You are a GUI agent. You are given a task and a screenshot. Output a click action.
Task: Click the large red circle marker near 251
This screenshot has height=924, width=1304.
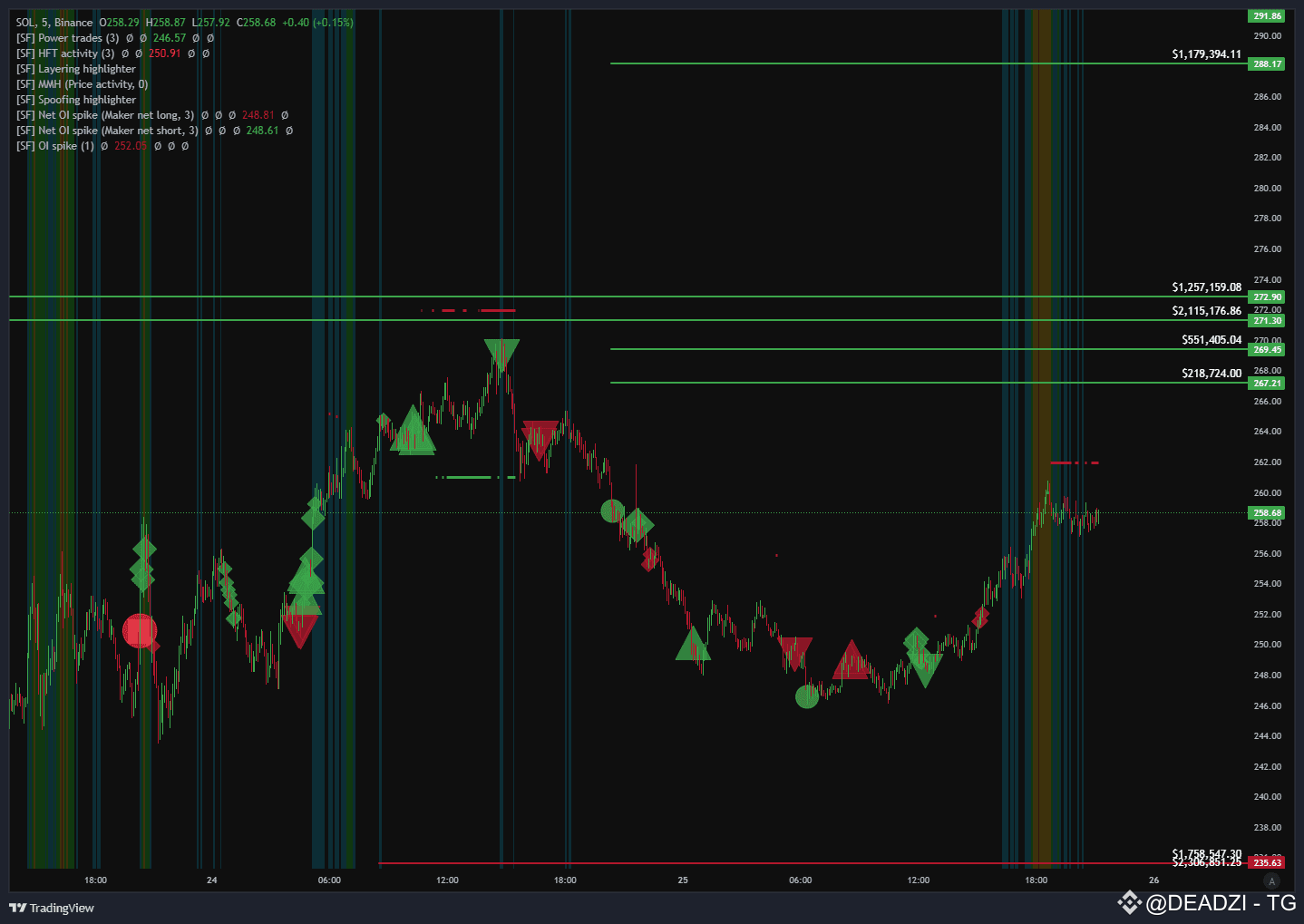(x=140, y=631)
